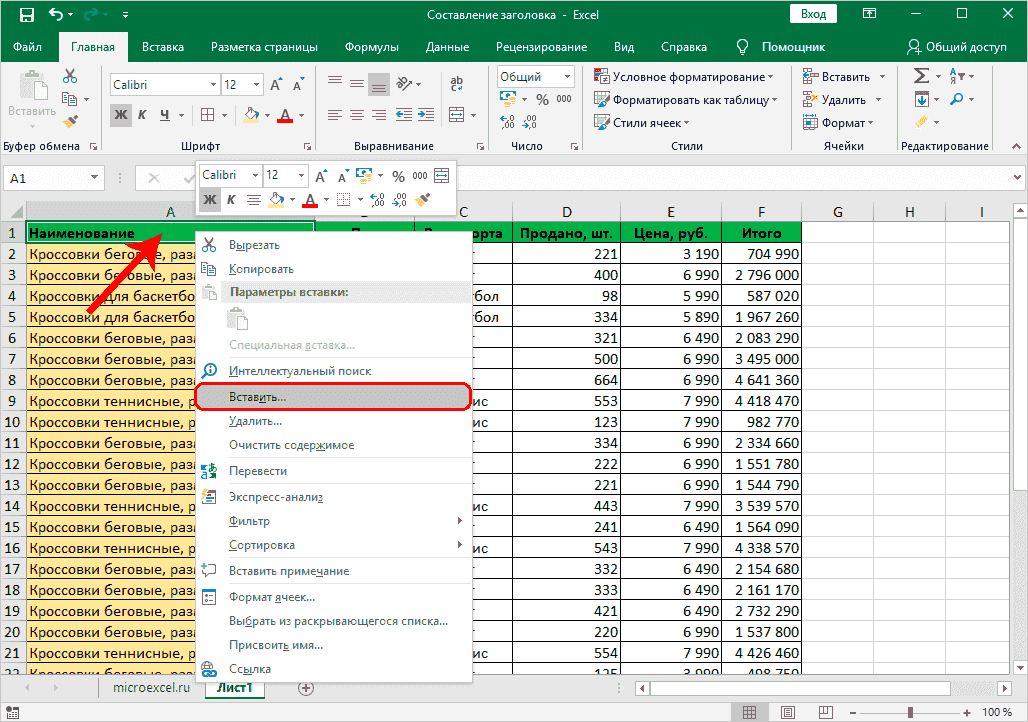Click the Format Painter brush in the ribbon
The width and height of the screenshot is (1028, 722).
click(x=70, y=122)
